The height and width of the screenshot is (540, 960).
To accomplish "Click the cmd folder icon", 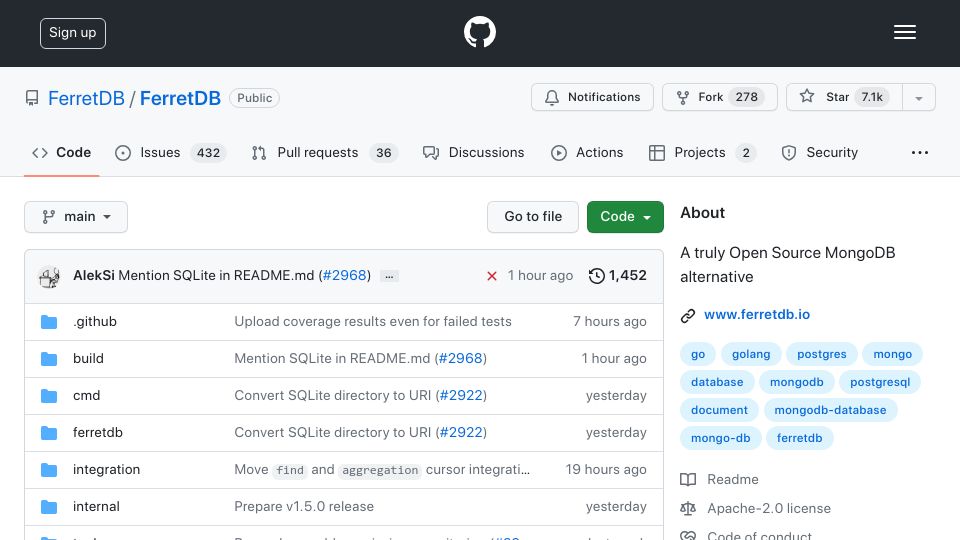I will (x=49, y=396).
